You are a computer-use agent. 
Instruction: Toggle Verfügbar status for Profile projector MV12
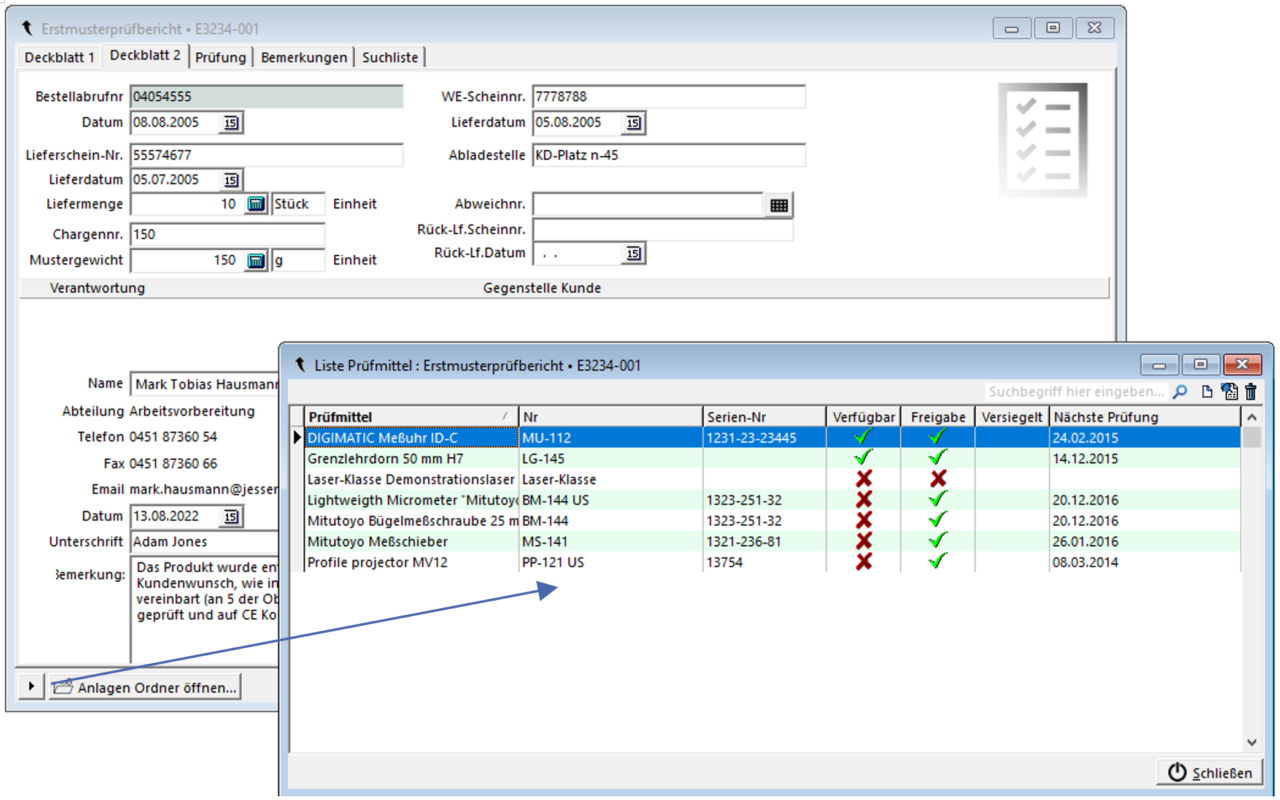click(x=864, y=562)
